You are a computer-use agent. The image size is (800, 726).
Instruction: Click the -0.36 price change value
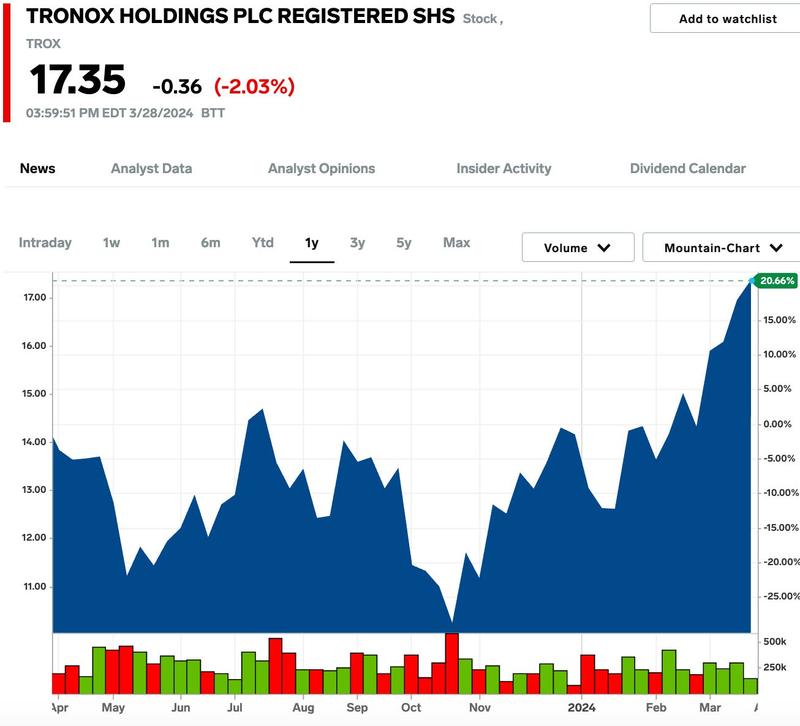click(177, 87)
